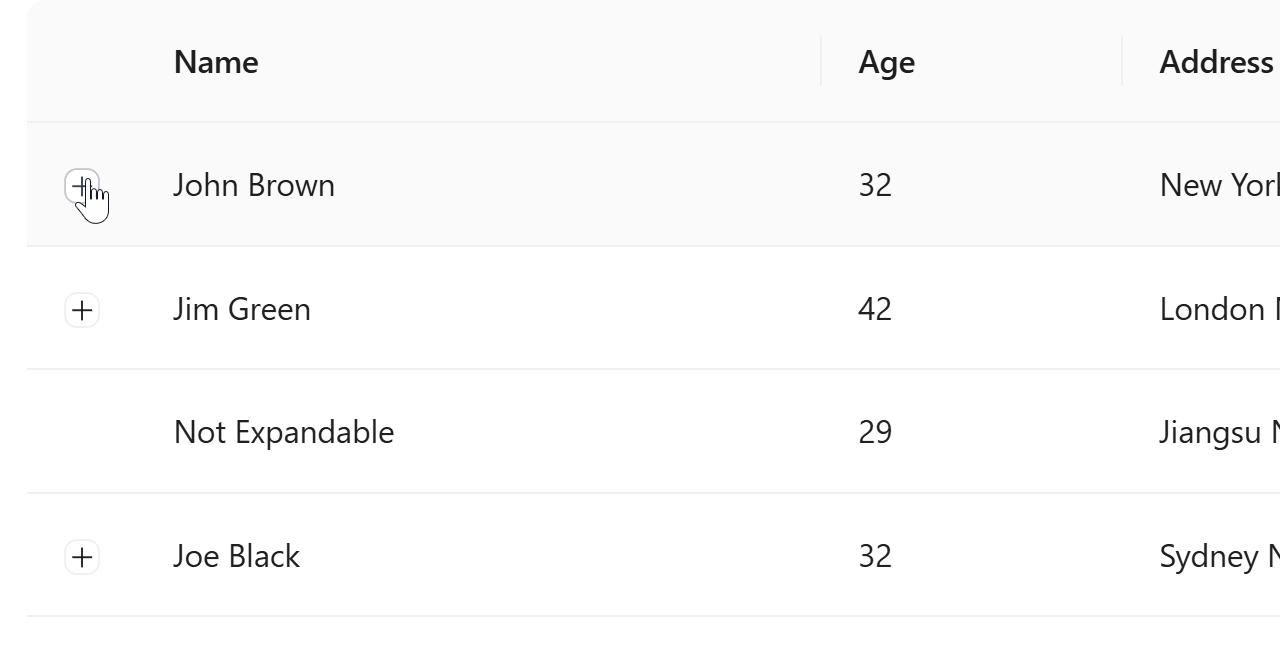Screen dimensions: 1280x648
Task: Select the Jim Green name cell
Action: click(242, 310)
